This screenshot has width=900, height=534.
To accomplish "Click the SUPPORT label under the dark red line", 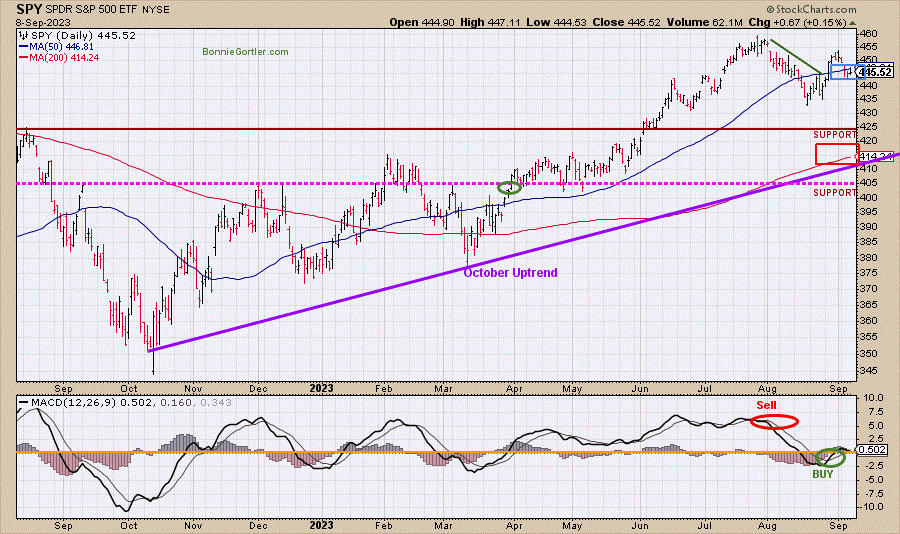I will point(835,134).
